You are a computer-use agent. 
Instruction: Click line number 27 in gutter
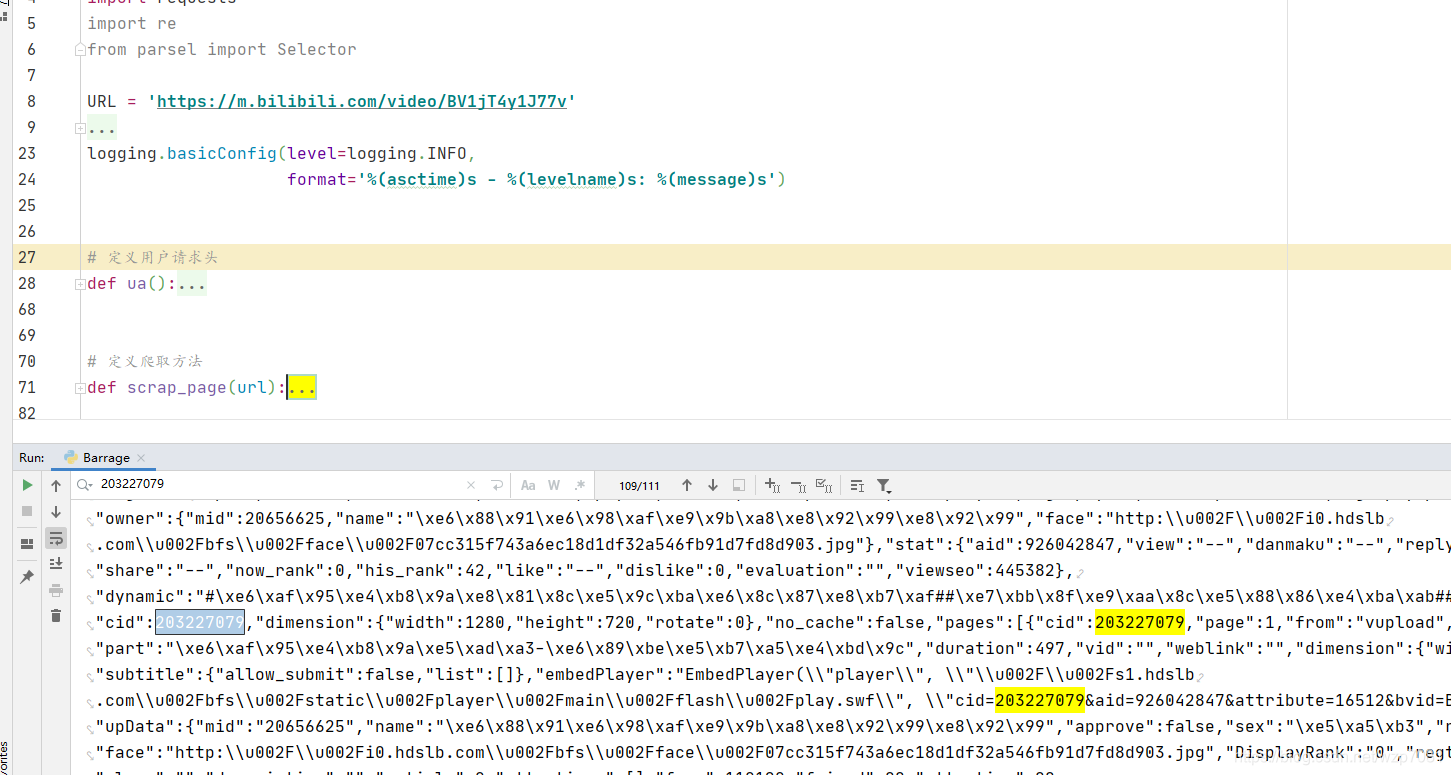click(x=27, y=257)
